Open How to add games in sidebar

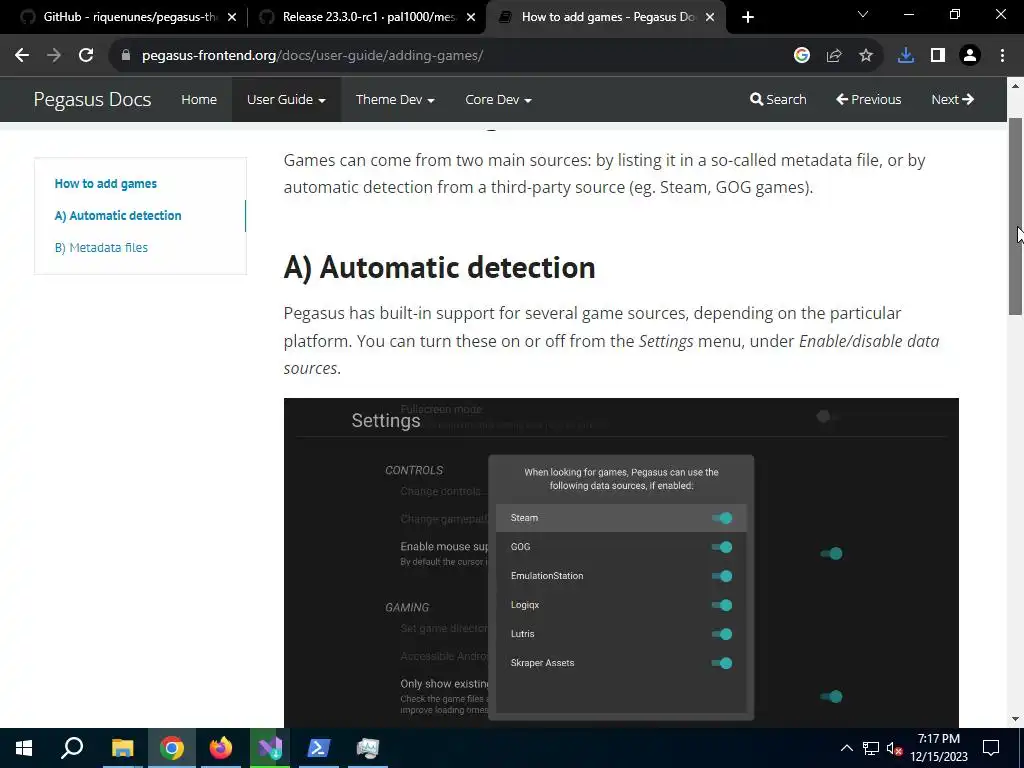click(106, 184)
